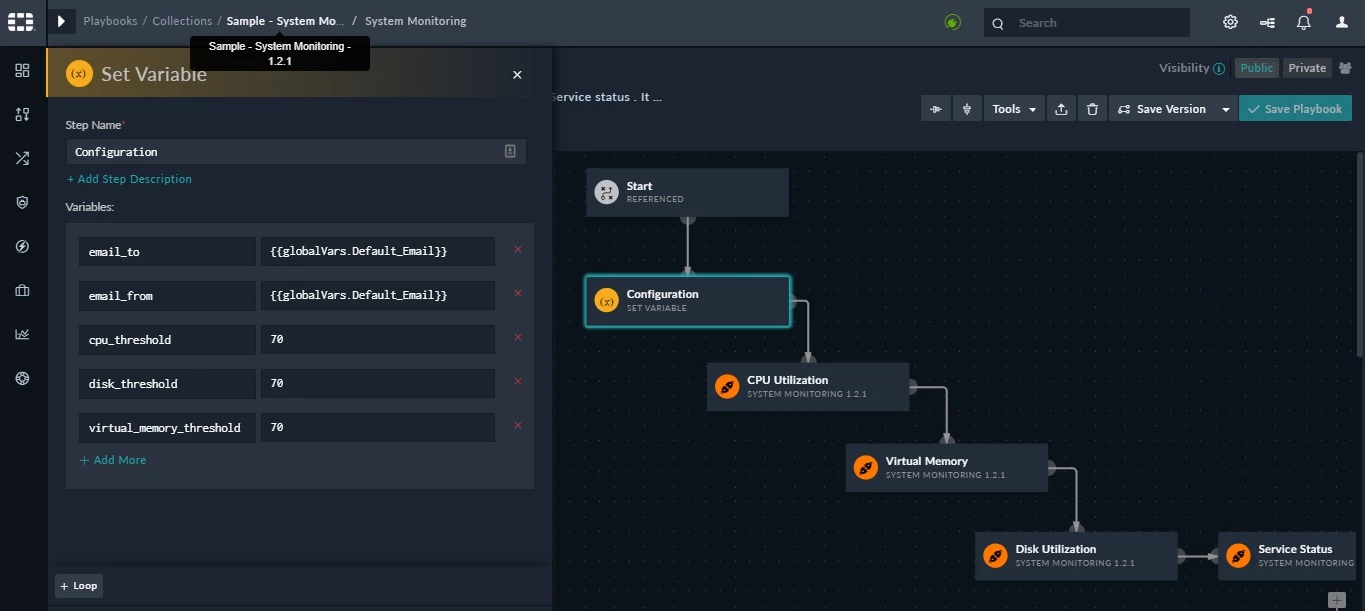Select the Disk Utilization step node
The image size is (1365, 611).
pos(1076,555)
